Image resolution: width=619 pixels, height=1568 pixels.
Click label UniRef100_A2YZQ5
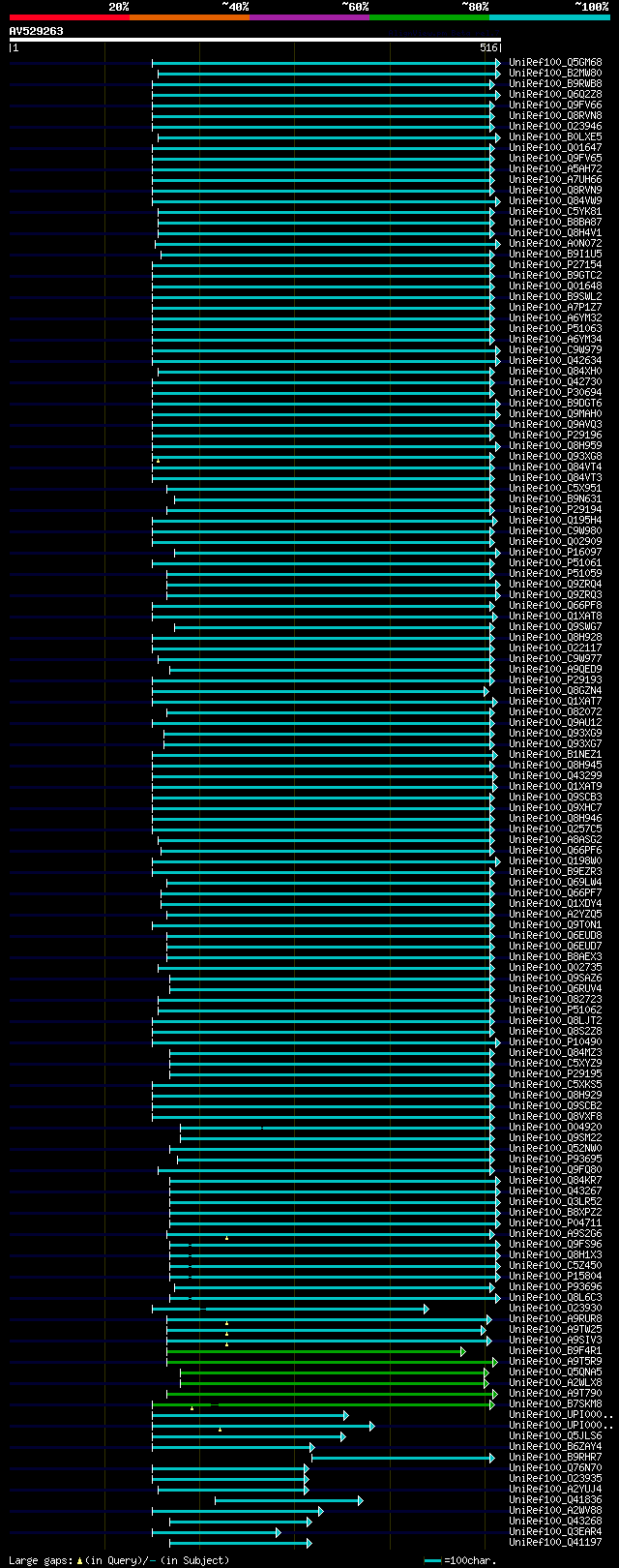pyautogui.click(x=555, y=915)
